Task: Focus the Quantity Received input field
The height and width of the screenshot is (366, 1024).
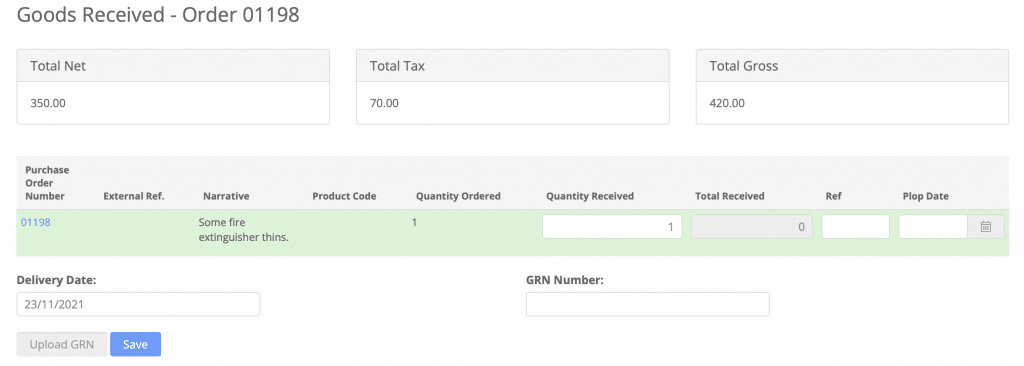Action: pyautogui.click(x=612, y=227)
